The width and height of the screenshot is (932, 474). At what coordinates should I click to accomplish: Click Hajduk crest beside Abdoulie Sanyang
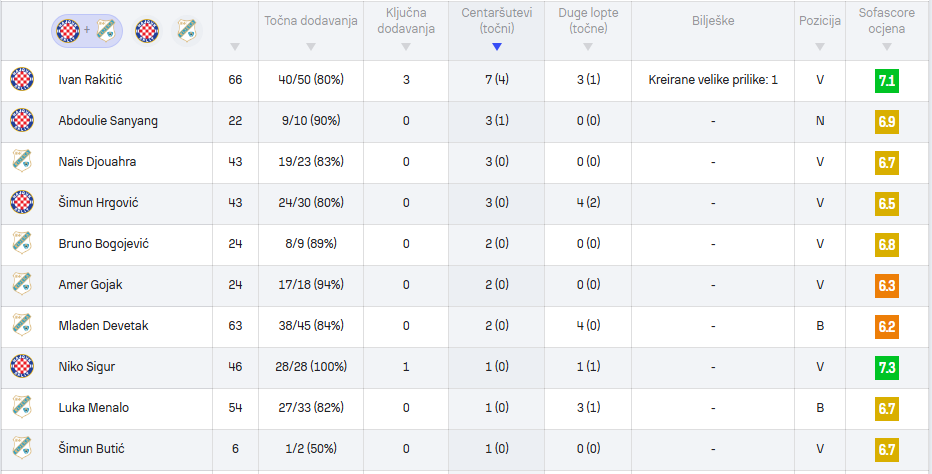[21, 121]
